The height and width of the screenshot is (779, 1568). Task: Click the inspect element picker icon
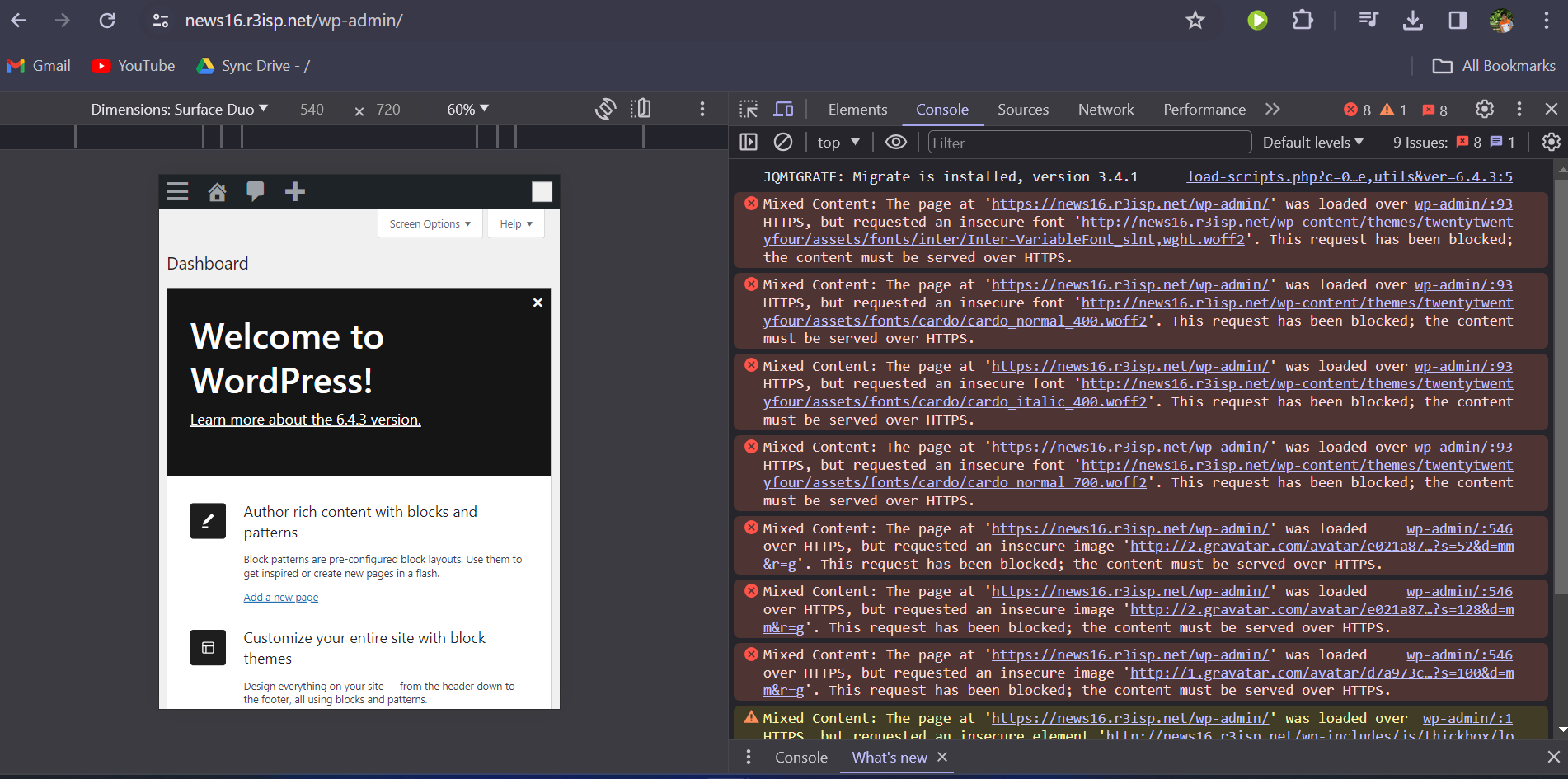point(749,110)
